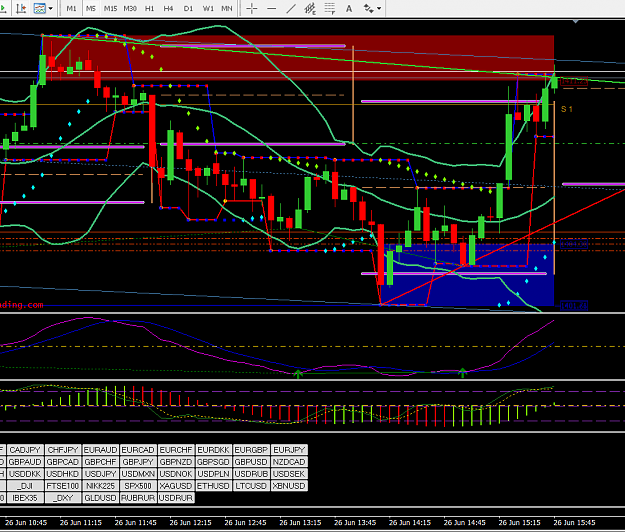Viewport: 625px width, 532px height.
Task: Select the text label tool A
Action: pos(349,8)
